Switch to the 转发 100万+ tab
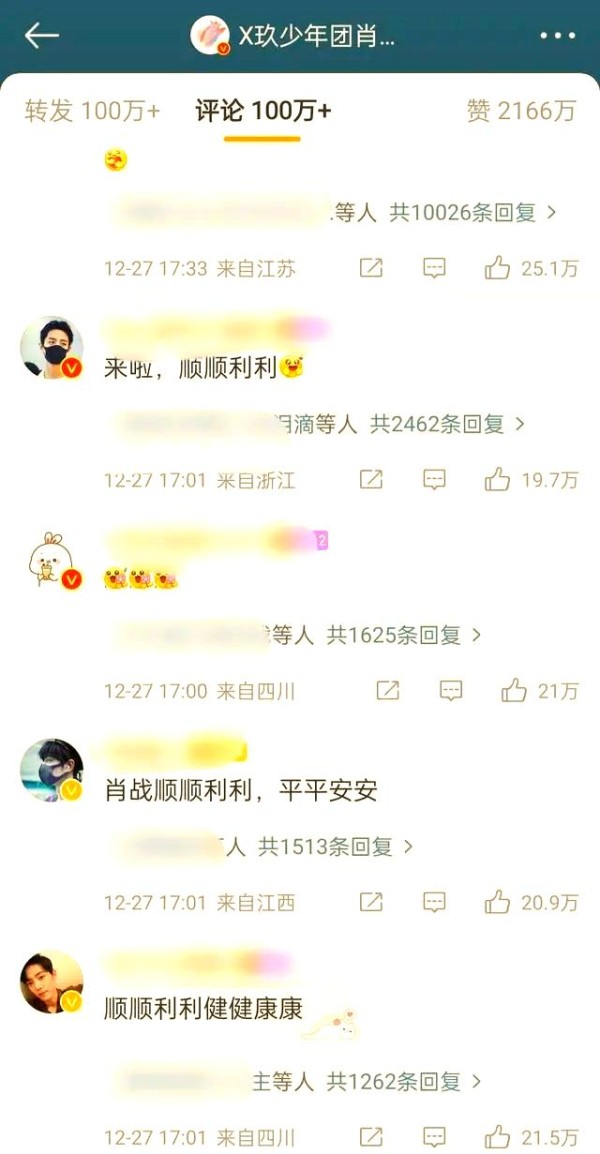 92,110
